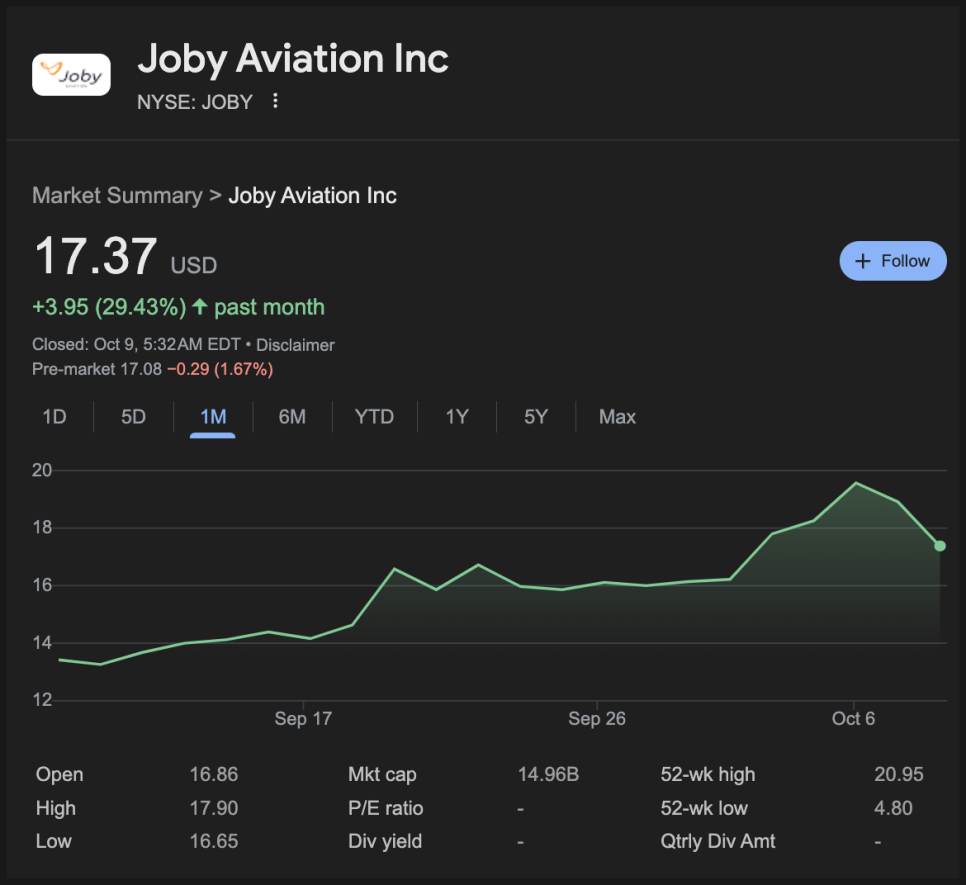This screenshot has width=966, height=885.
Task: Open the Disclaimer link
Action: (x=295, y=345)
